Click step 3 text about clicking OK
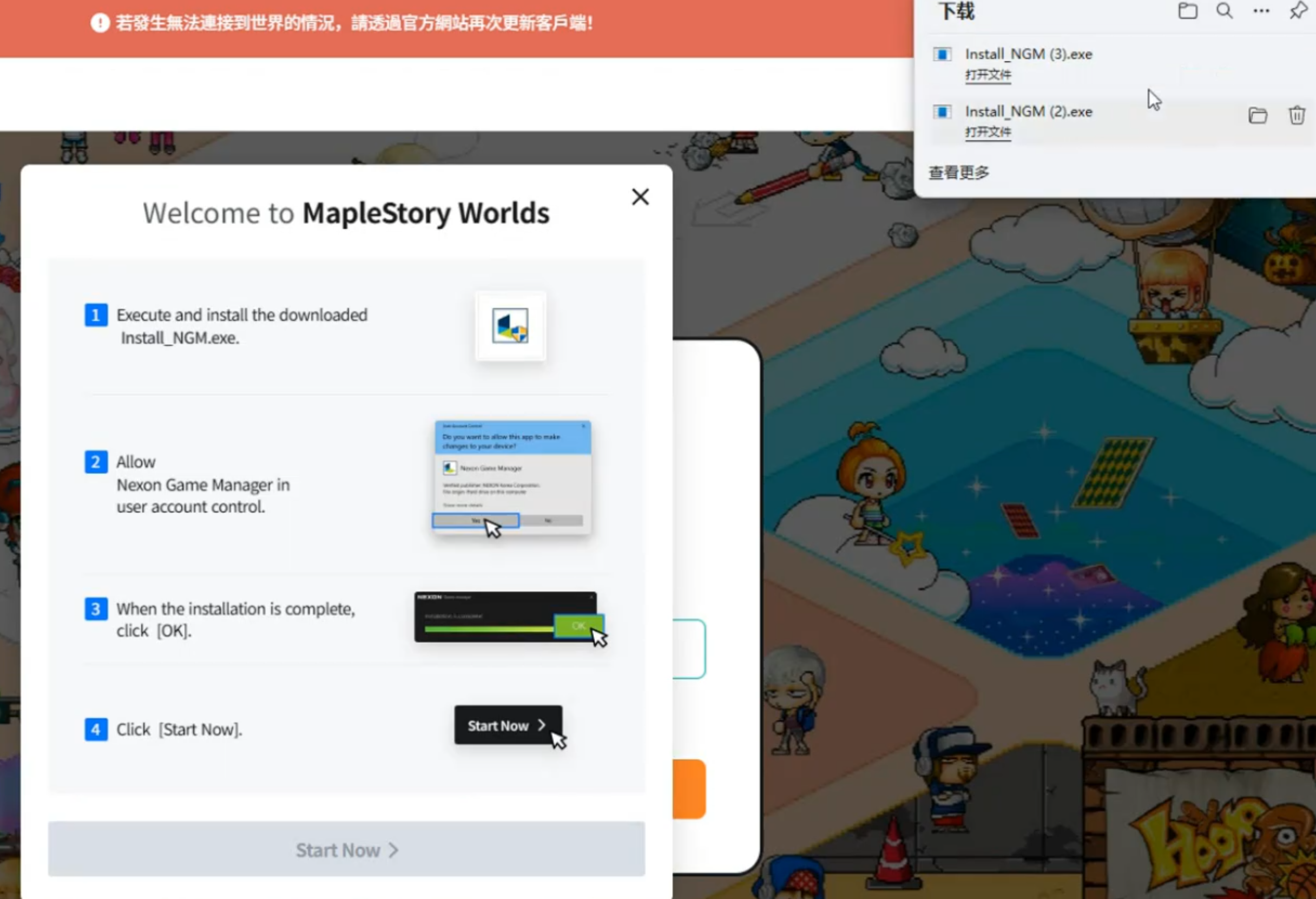This screenshot has height=899, width=1316. point(235,620)
